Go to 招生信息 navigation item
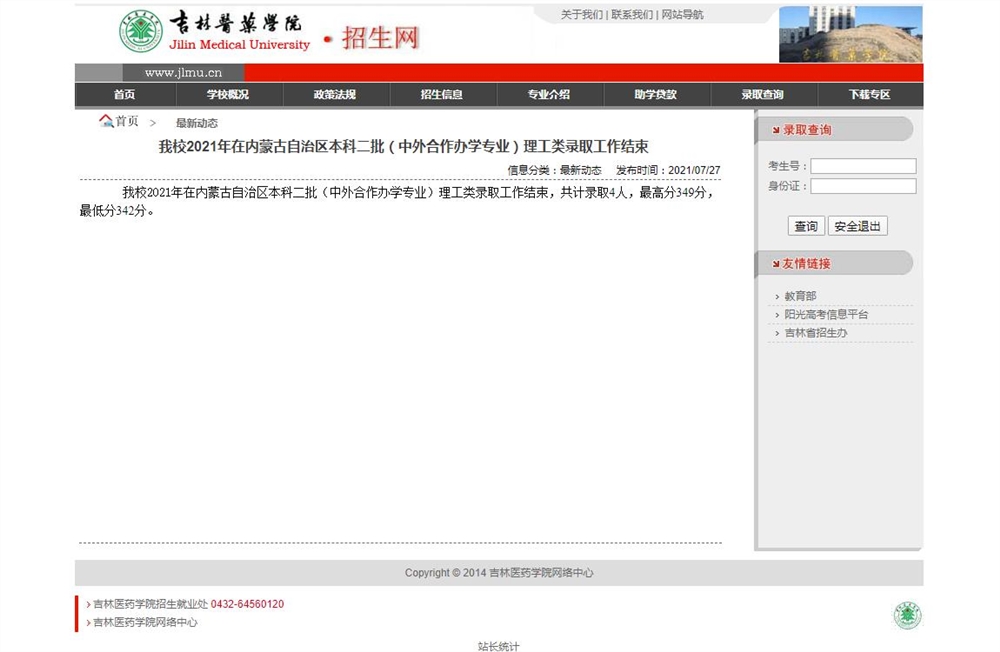This screenshot has height=652, width=1000. (x=441, y=94)
